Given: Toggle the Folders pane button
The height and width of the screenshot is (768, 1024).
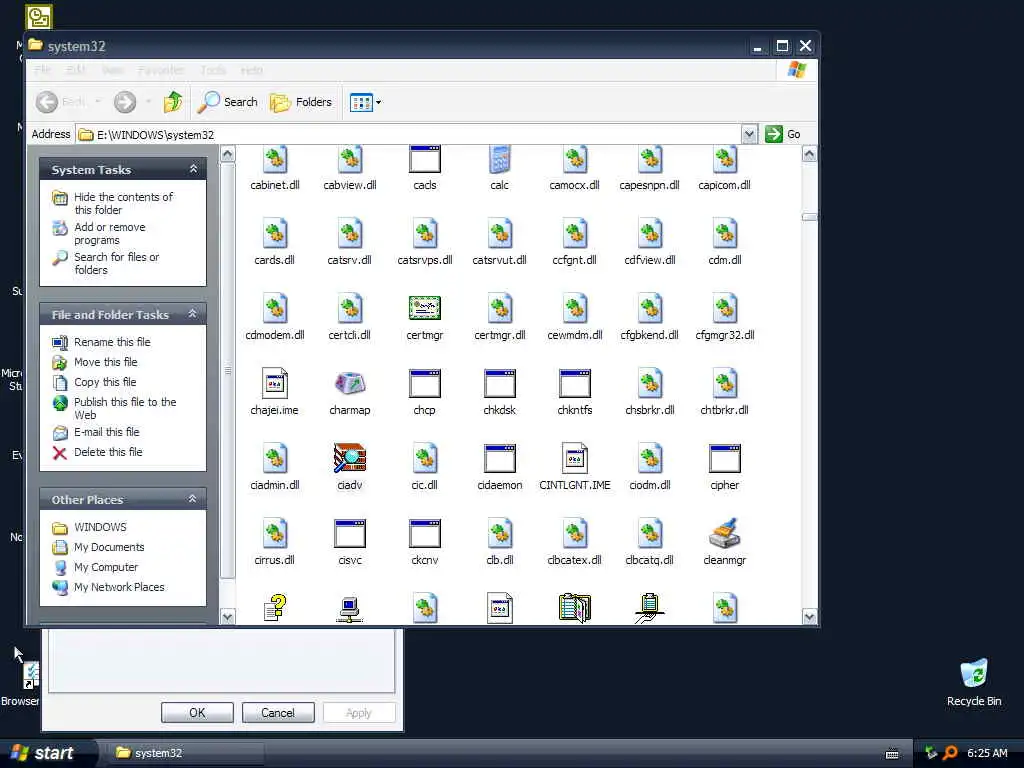Looking at the screenshot, I should pos(301,102).
